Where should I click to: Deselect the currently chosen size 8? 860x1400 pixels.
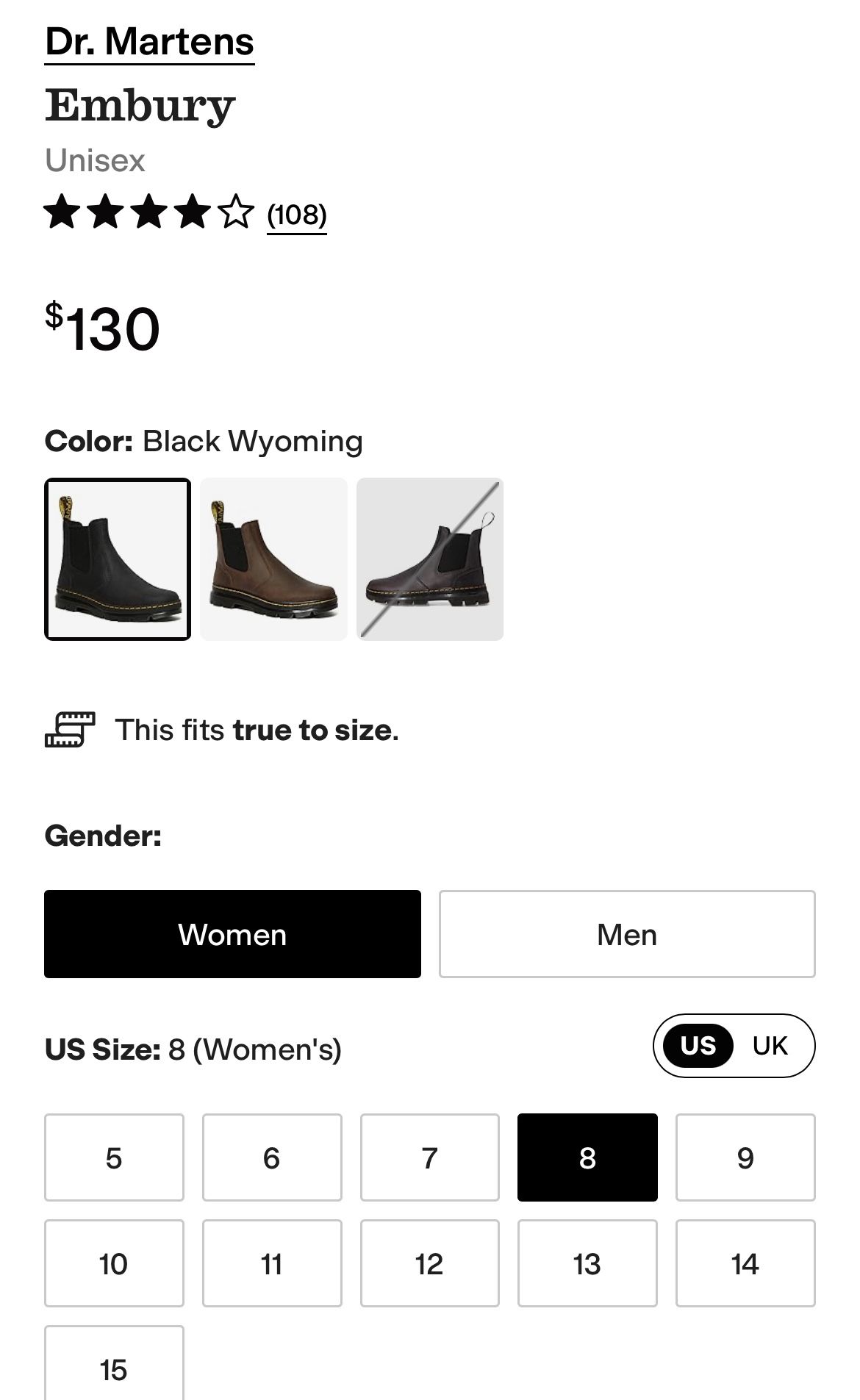pyautogui.click(x=587, y=1157)
